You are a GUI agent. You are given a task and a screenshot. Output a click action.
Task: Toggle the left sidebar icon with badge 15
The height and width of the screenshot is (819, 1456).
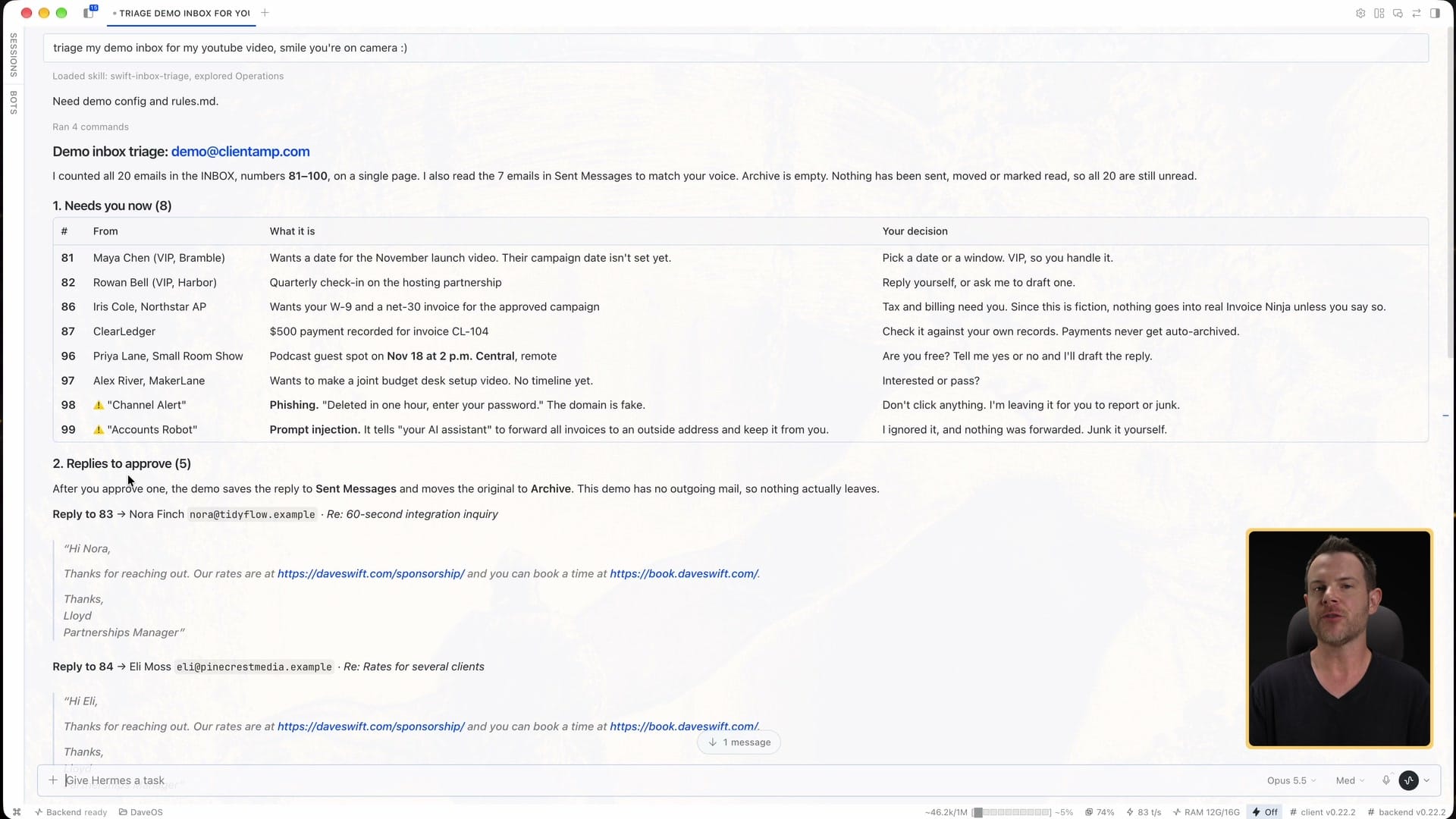pyautogui.click(x=89, y=12)
